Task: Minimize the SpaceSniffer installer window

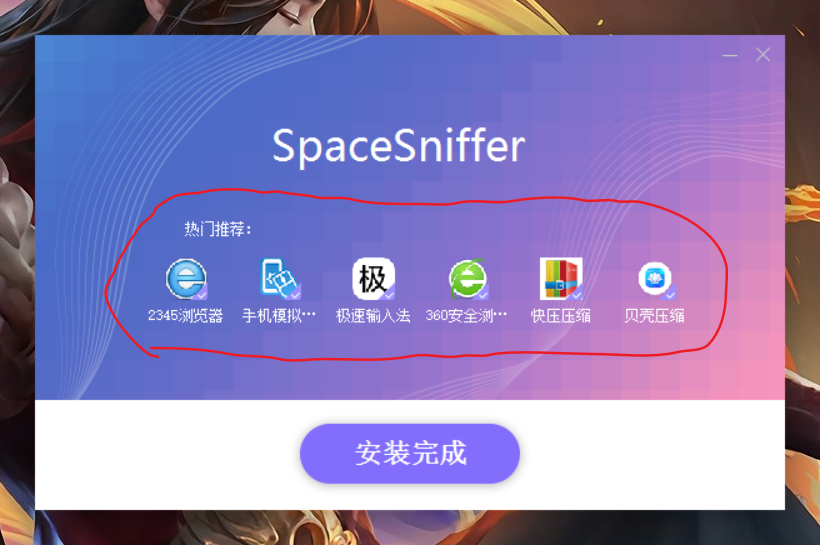Action: (x=730, y=55)
